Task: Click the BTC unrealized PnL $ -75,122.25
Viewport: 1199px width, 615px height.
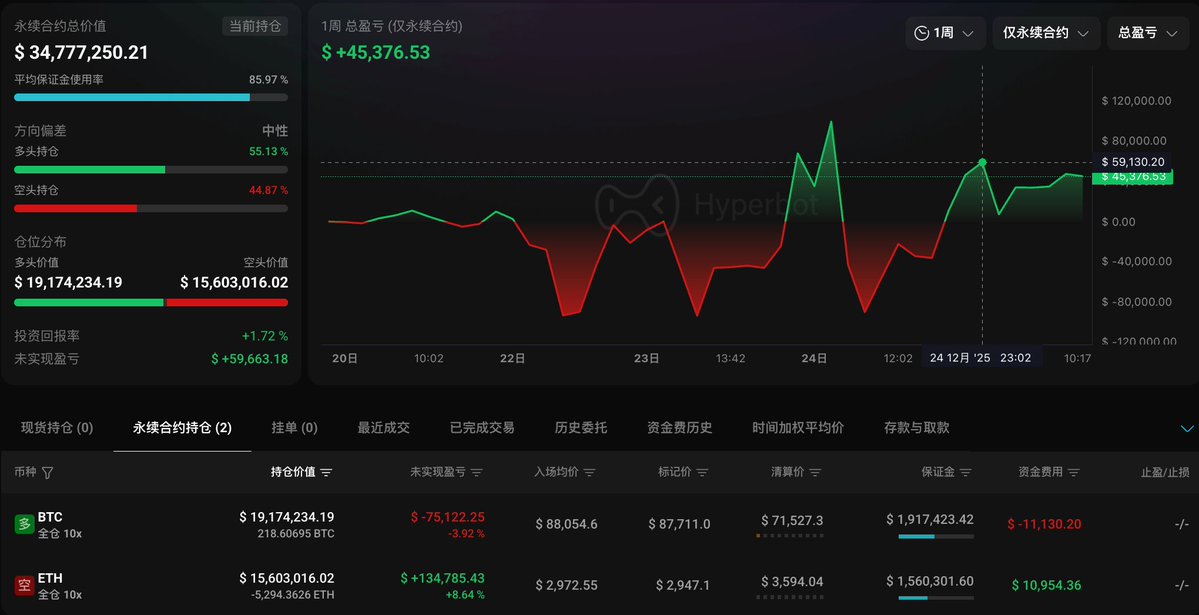Action: click(447, 518)
